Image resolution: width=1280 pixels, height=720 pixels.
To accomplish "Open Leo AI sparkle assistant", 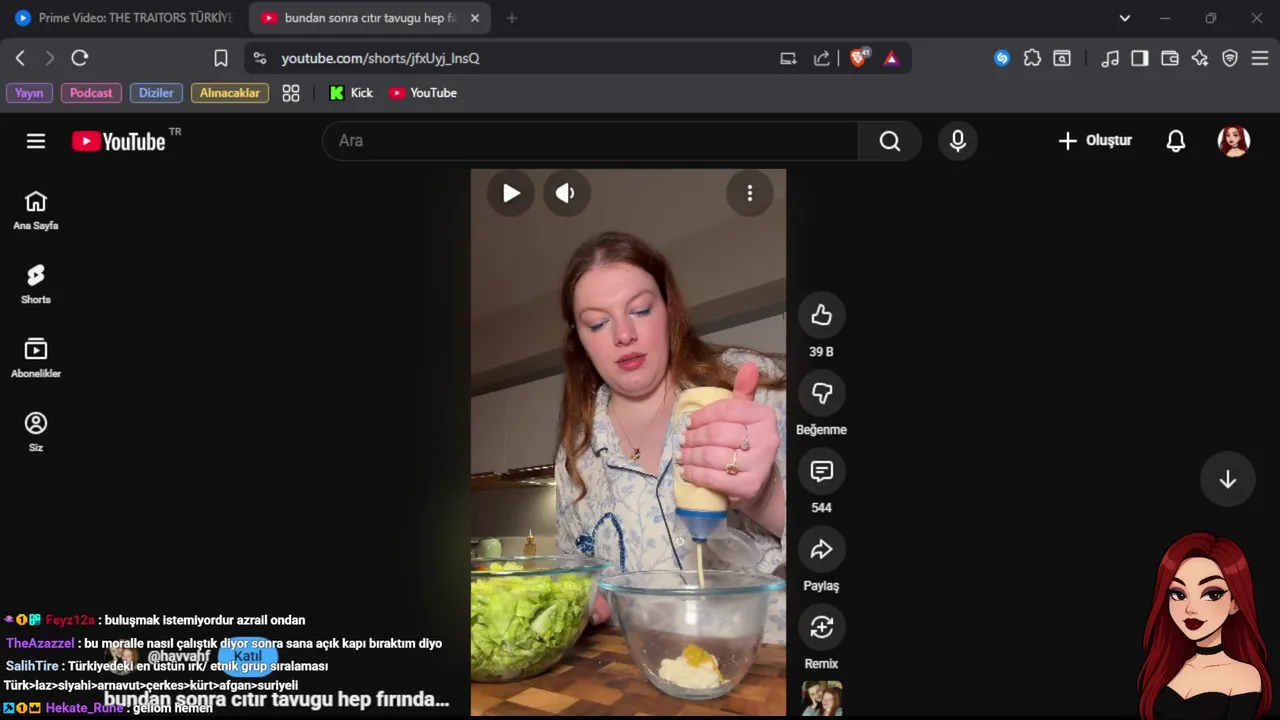I will (1200, 58).
